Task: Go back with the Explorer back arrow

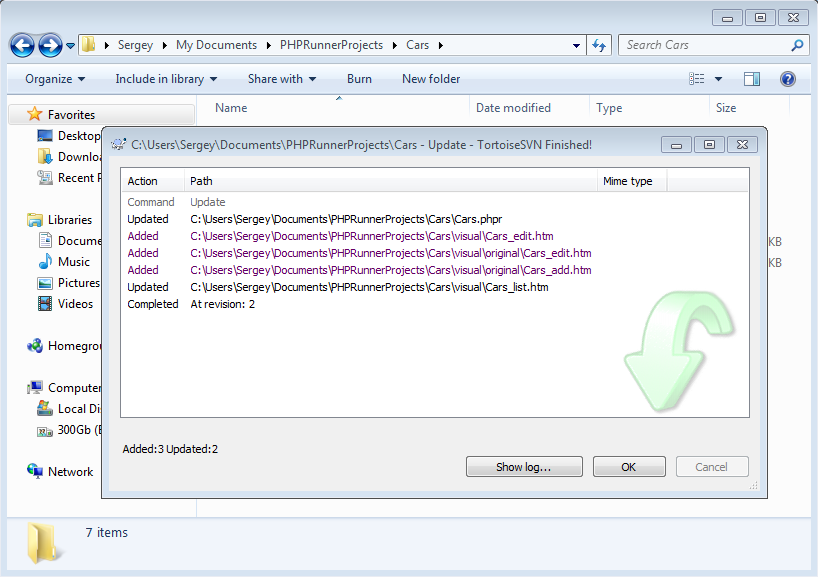Action: tap(22, 45)
